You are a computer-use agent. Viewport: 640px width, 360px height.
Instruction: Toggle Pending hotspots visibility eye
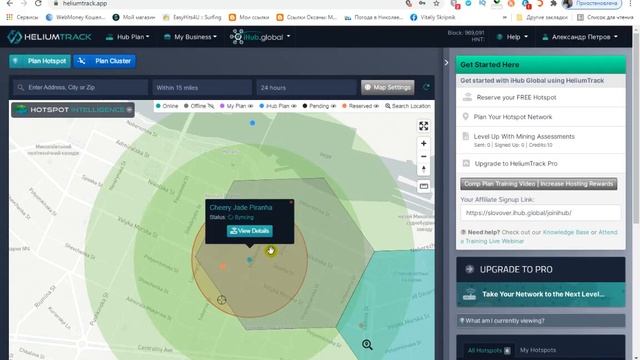tap(333, 106)
